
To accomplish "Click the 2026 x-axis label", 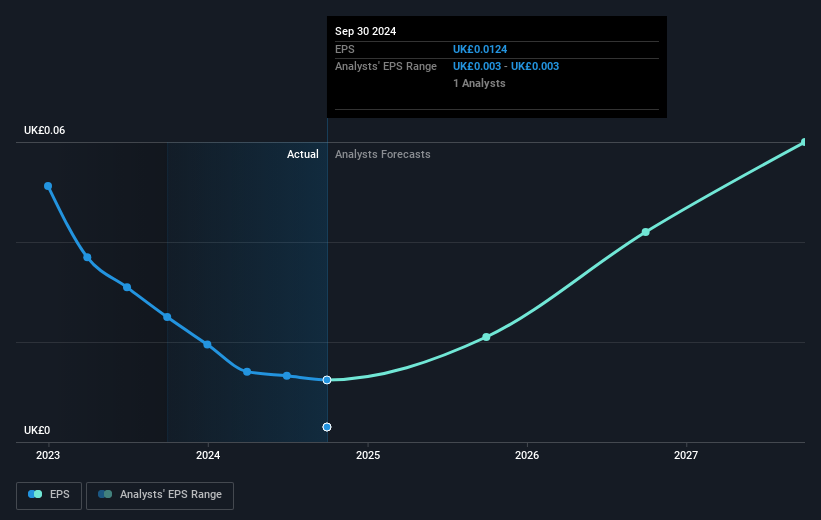I will tap(527, 455).
